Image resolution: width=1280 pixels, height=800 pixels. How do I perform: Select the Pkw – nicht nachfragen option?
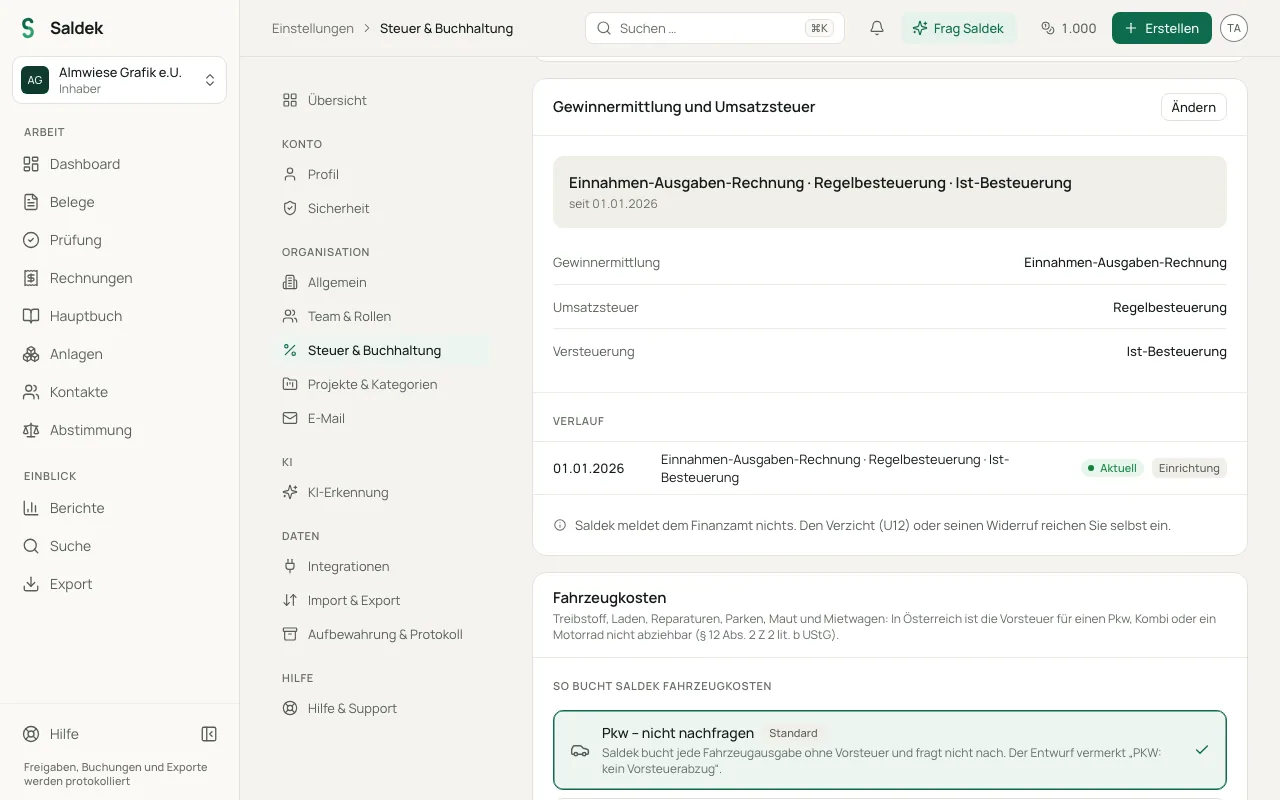890,750
